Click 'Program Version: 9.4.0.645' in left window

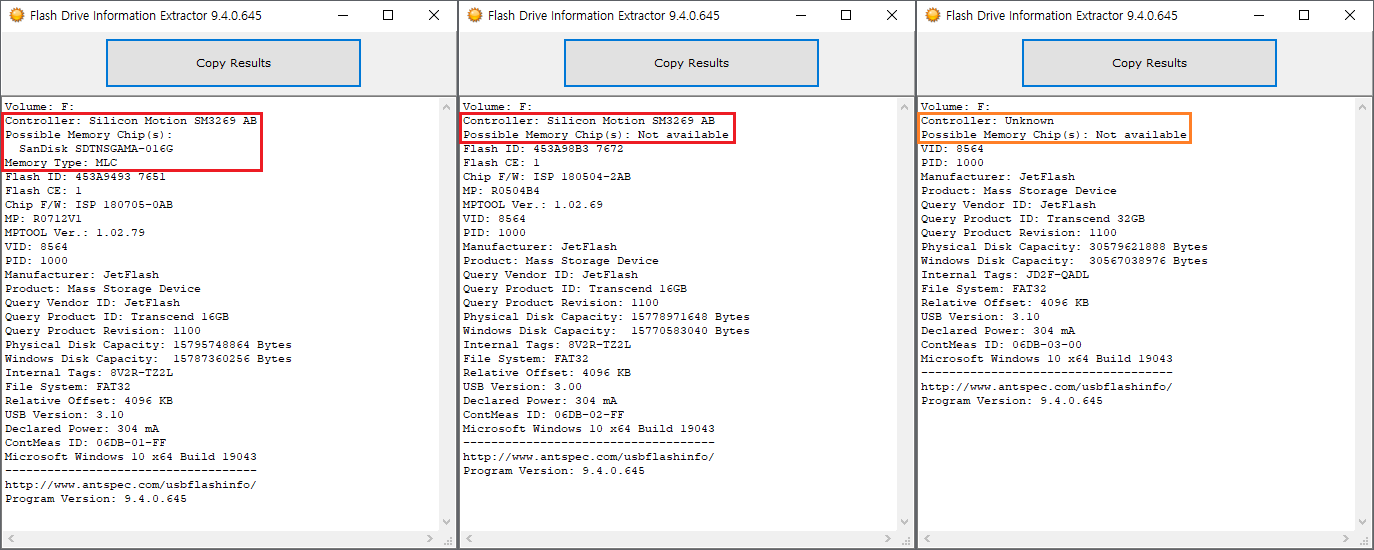click(96, 498)
